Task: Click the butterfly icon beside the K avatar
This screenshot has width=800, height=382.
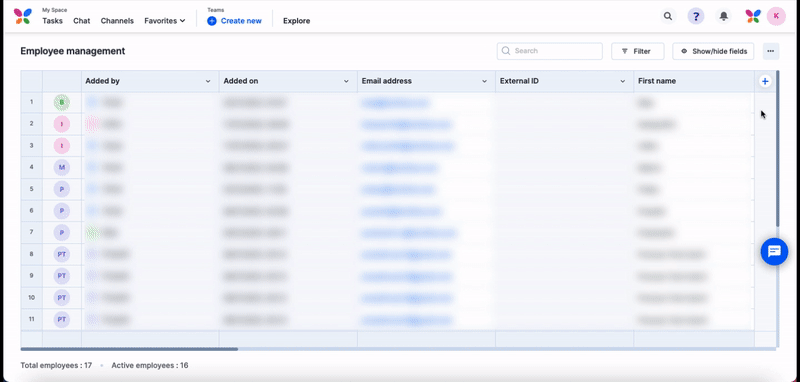Action: point(753,16)
